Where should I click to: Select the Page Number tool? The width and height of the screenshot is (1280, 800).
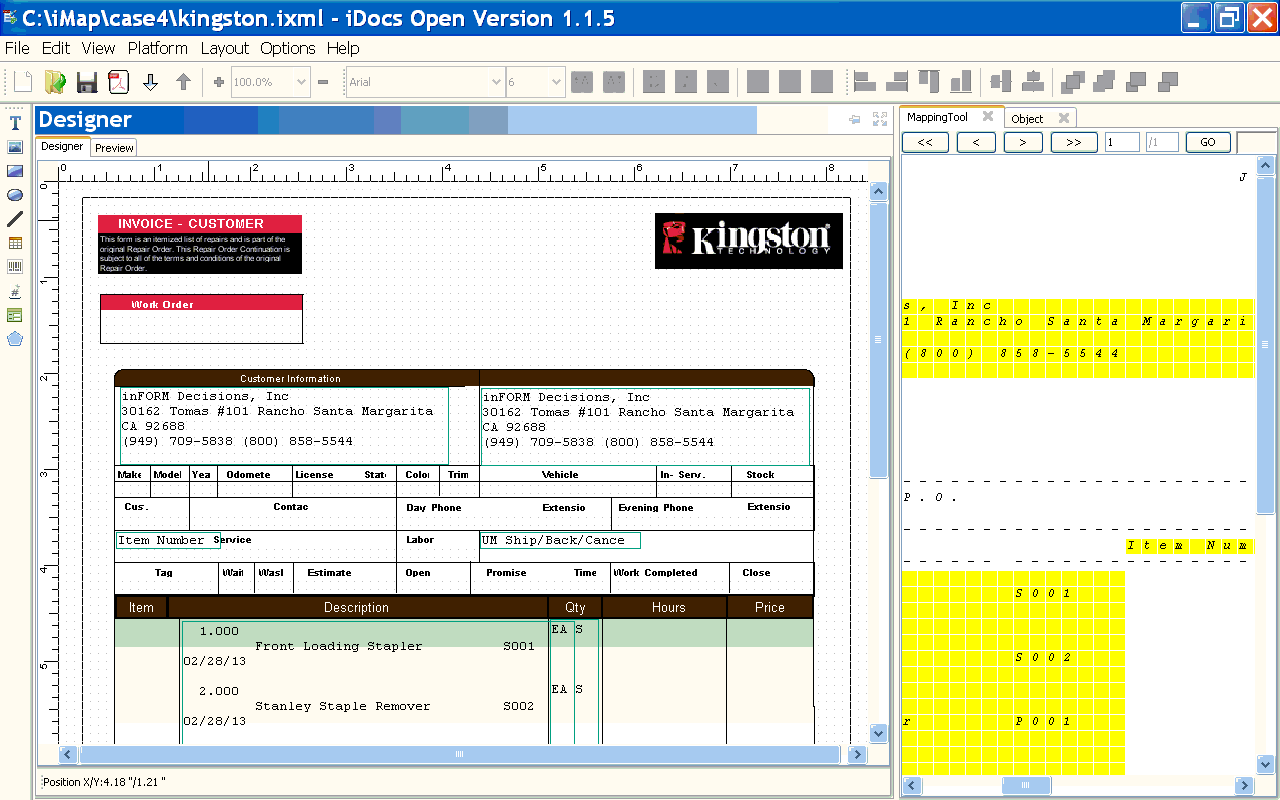click(14, 290)
